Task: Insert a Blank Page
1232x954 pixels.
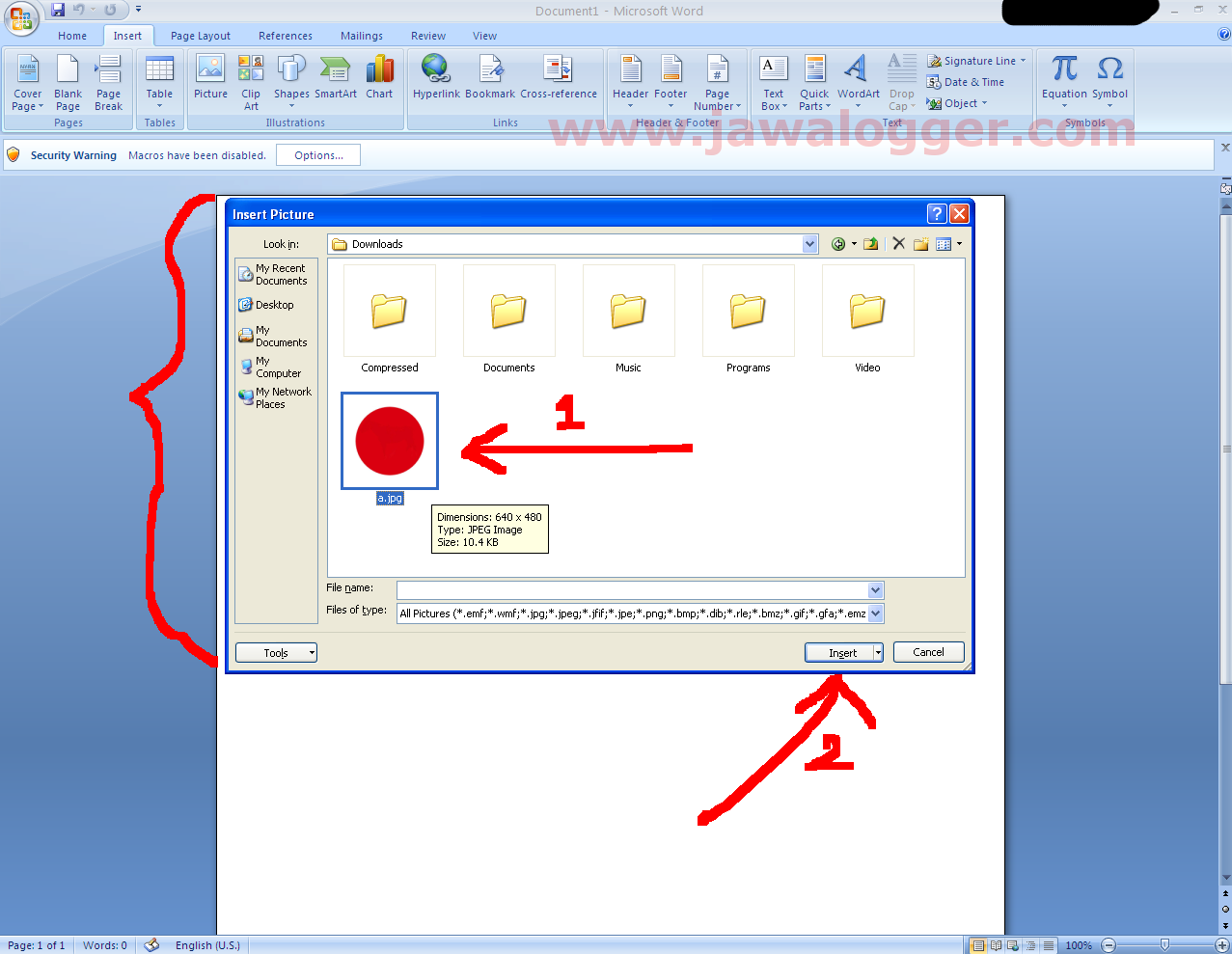Action: coord(68,82)
